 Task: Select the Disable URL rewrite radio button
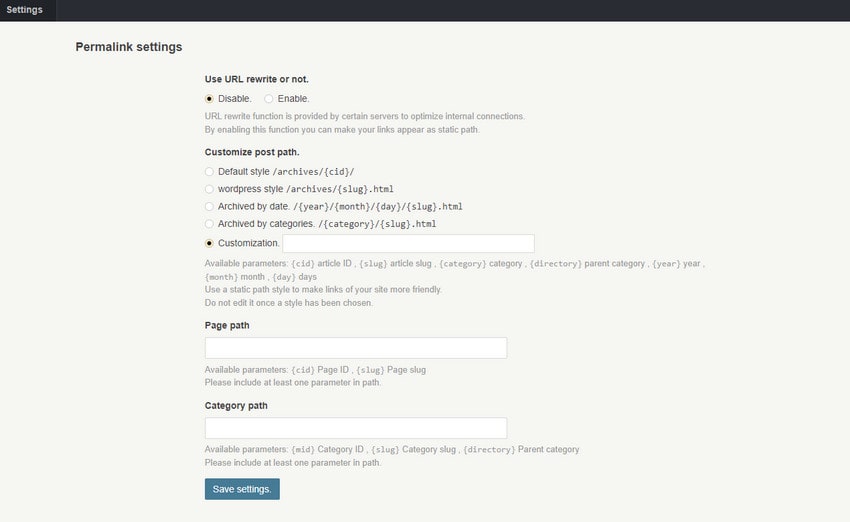click(209, 99)
